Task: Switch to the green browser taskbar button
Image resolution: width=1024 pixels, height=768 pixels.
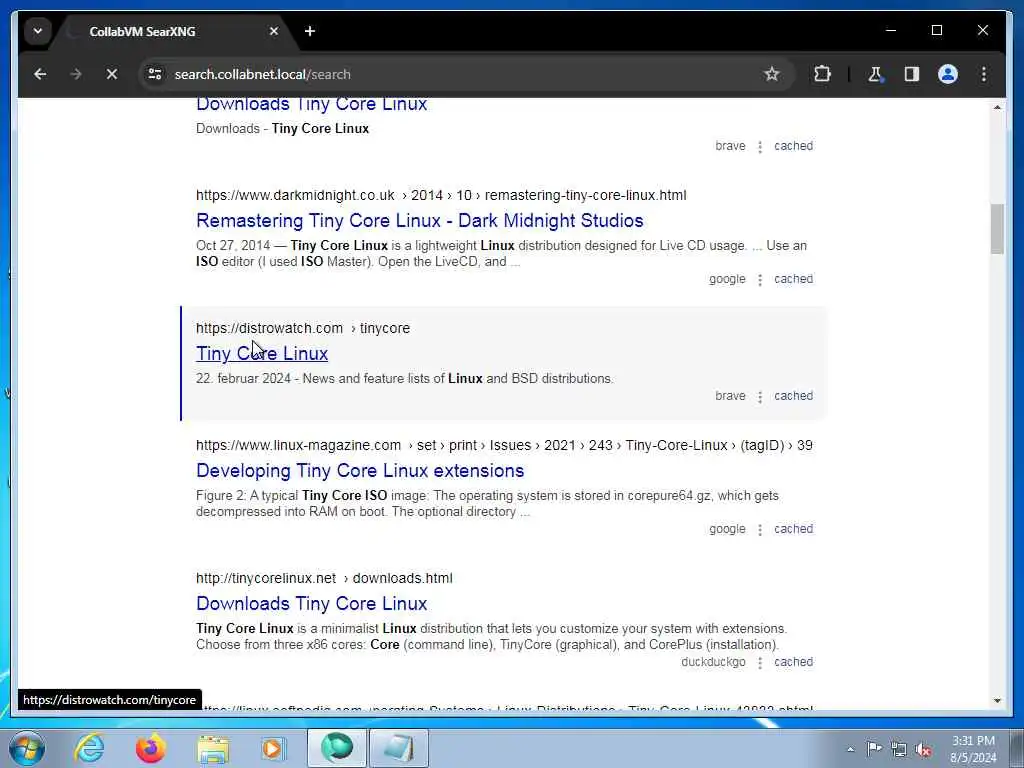Action: pos(337,748)
